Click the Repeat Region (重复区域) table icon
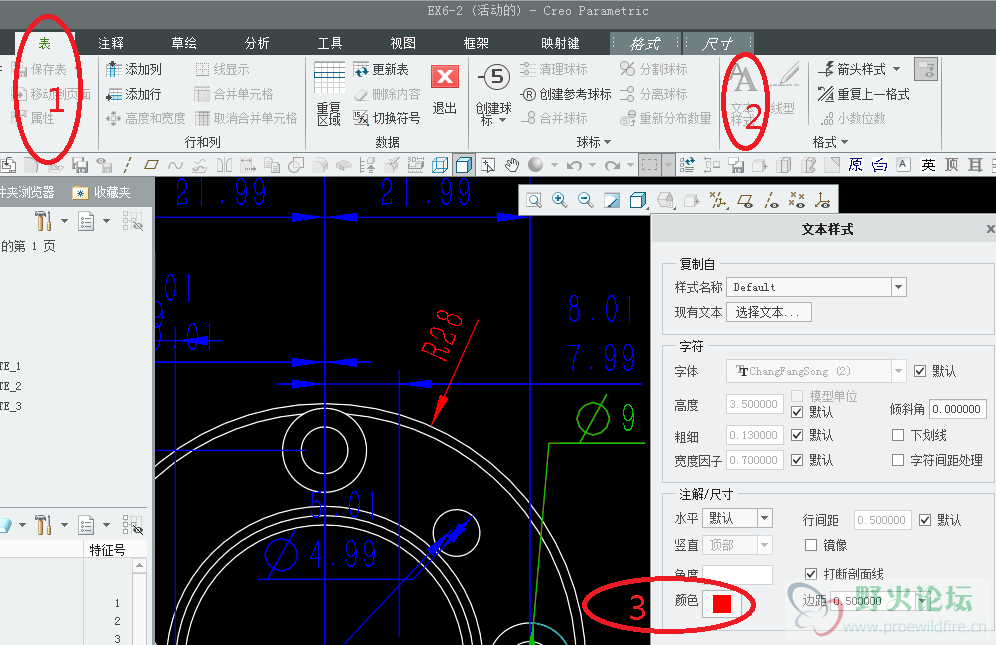996x645 pixels. click(x=329, y=78)
